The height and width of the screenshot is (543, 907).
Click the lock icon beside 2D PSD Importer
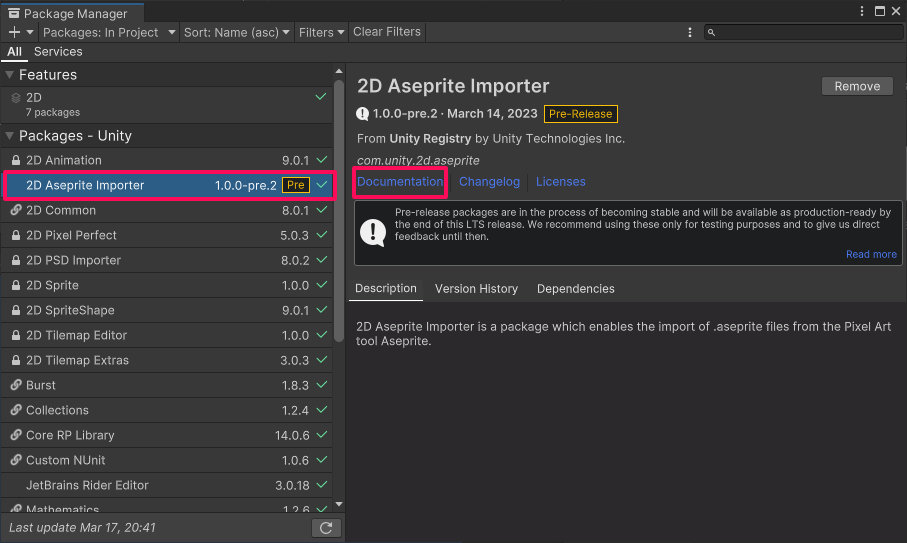tap(16, 260)
